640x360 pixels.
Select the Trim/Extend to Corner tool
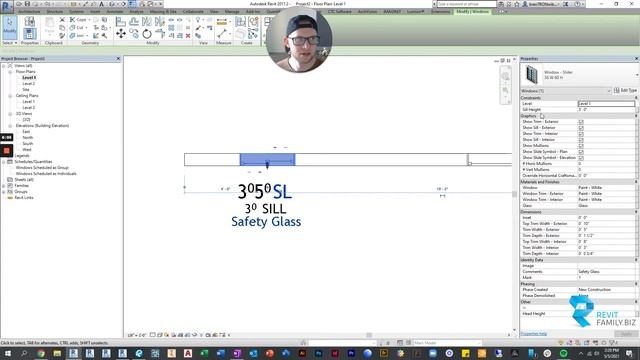tap(160, 34)
